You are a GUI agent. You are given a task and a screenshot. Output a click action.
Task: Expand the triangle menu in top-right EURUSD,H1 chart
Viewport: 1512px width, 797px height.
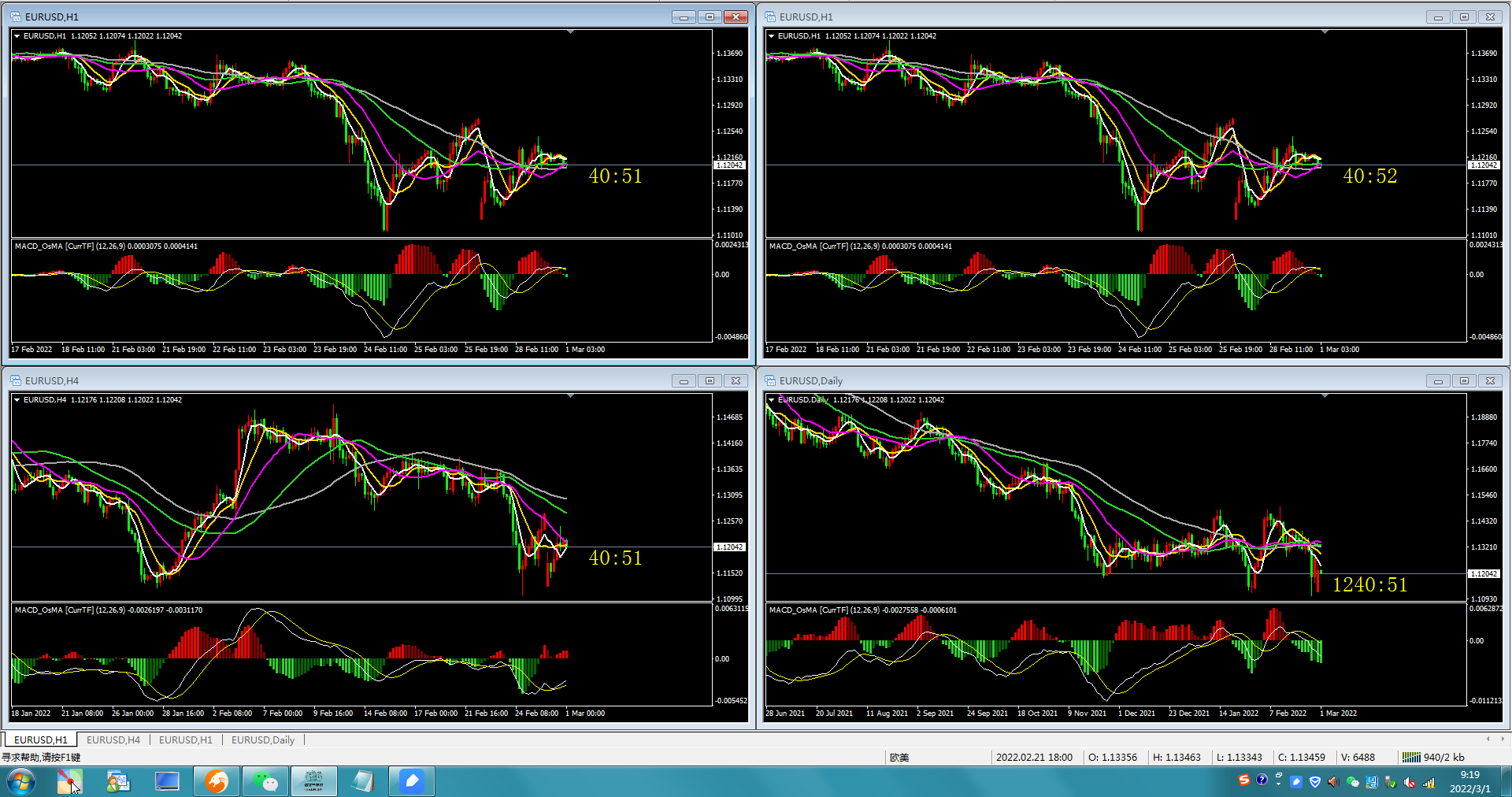click(771, 35)
